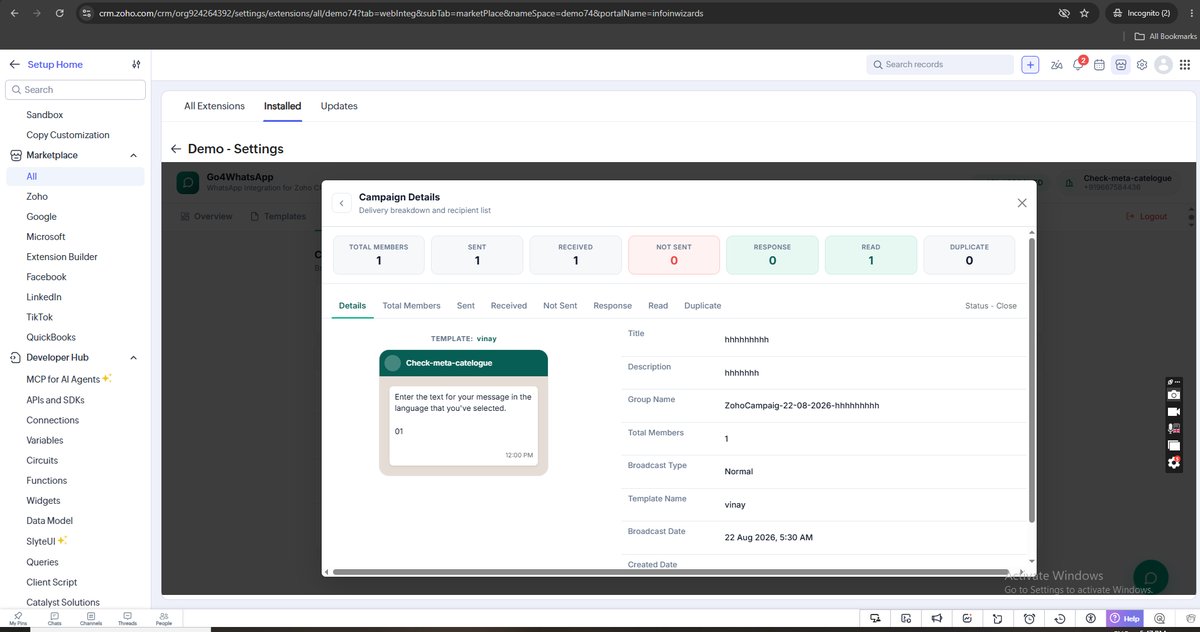1200x632 pixels.
Task: Open the Read tab in dialog
Action: point(658,306)
